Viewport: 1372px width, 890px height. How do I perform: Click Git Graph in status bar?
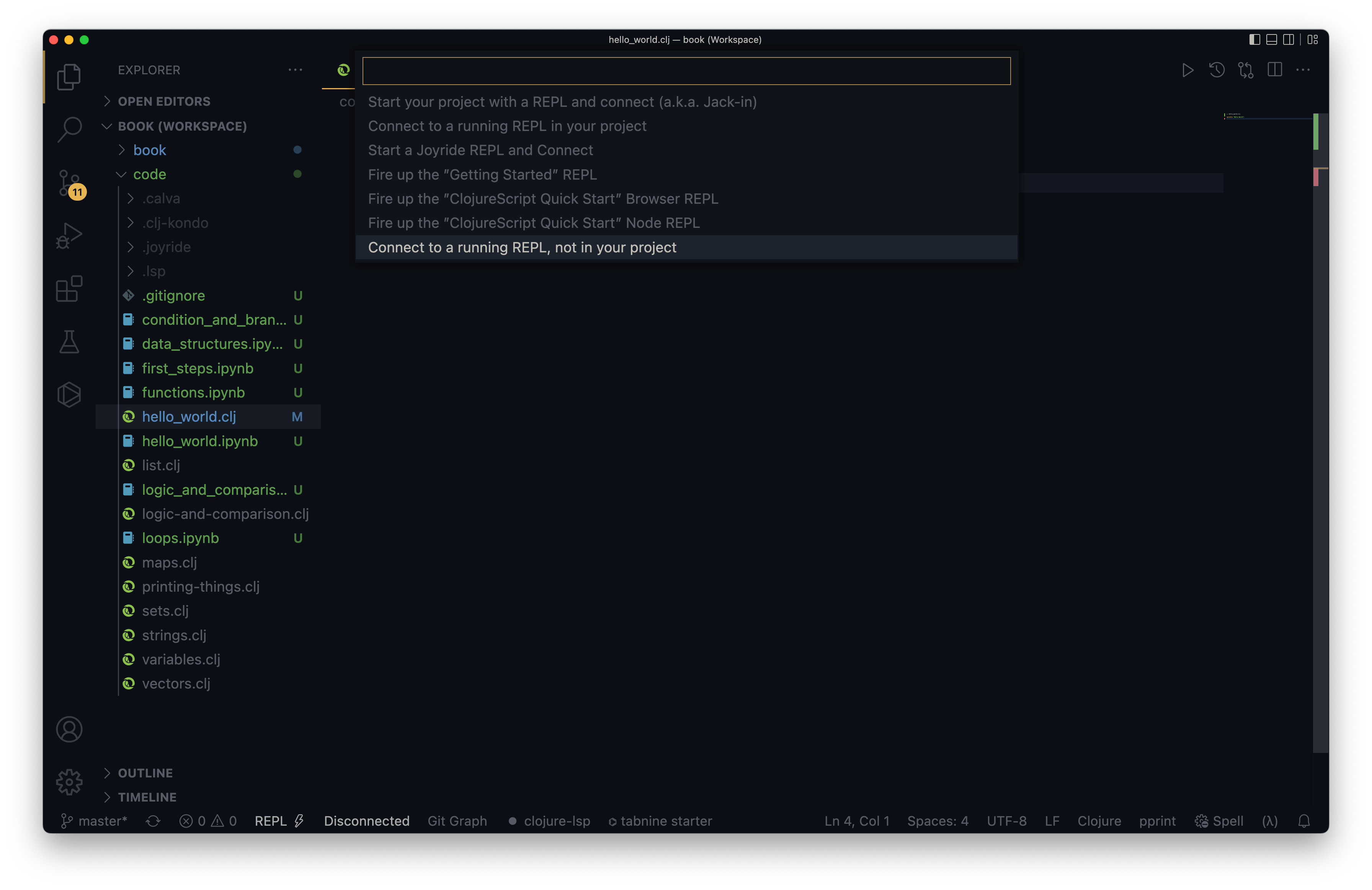457,821
